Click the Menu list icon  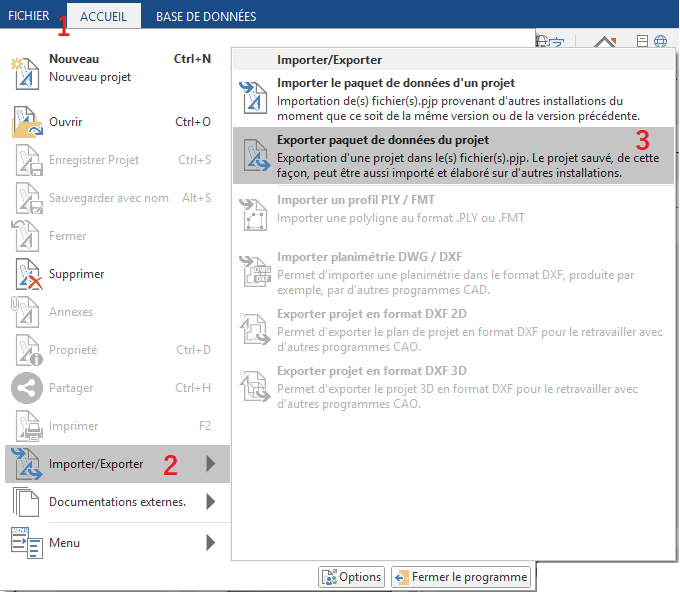point(26,543)
